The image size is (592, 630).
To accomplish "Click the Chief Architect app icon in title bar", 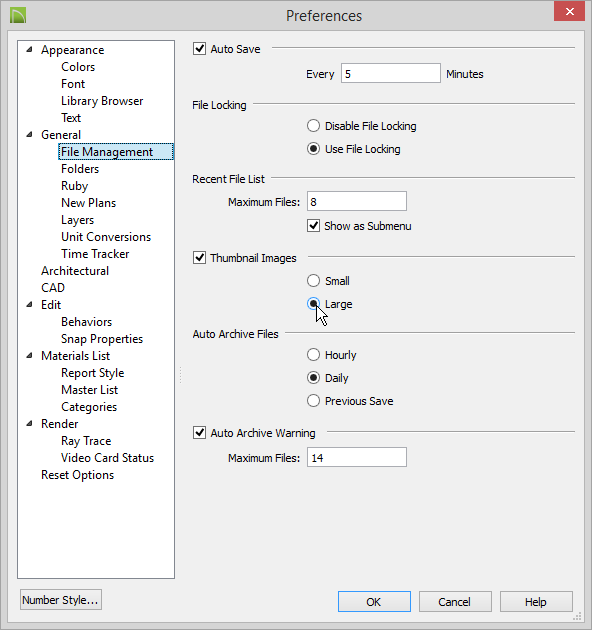I will (18, 15).
